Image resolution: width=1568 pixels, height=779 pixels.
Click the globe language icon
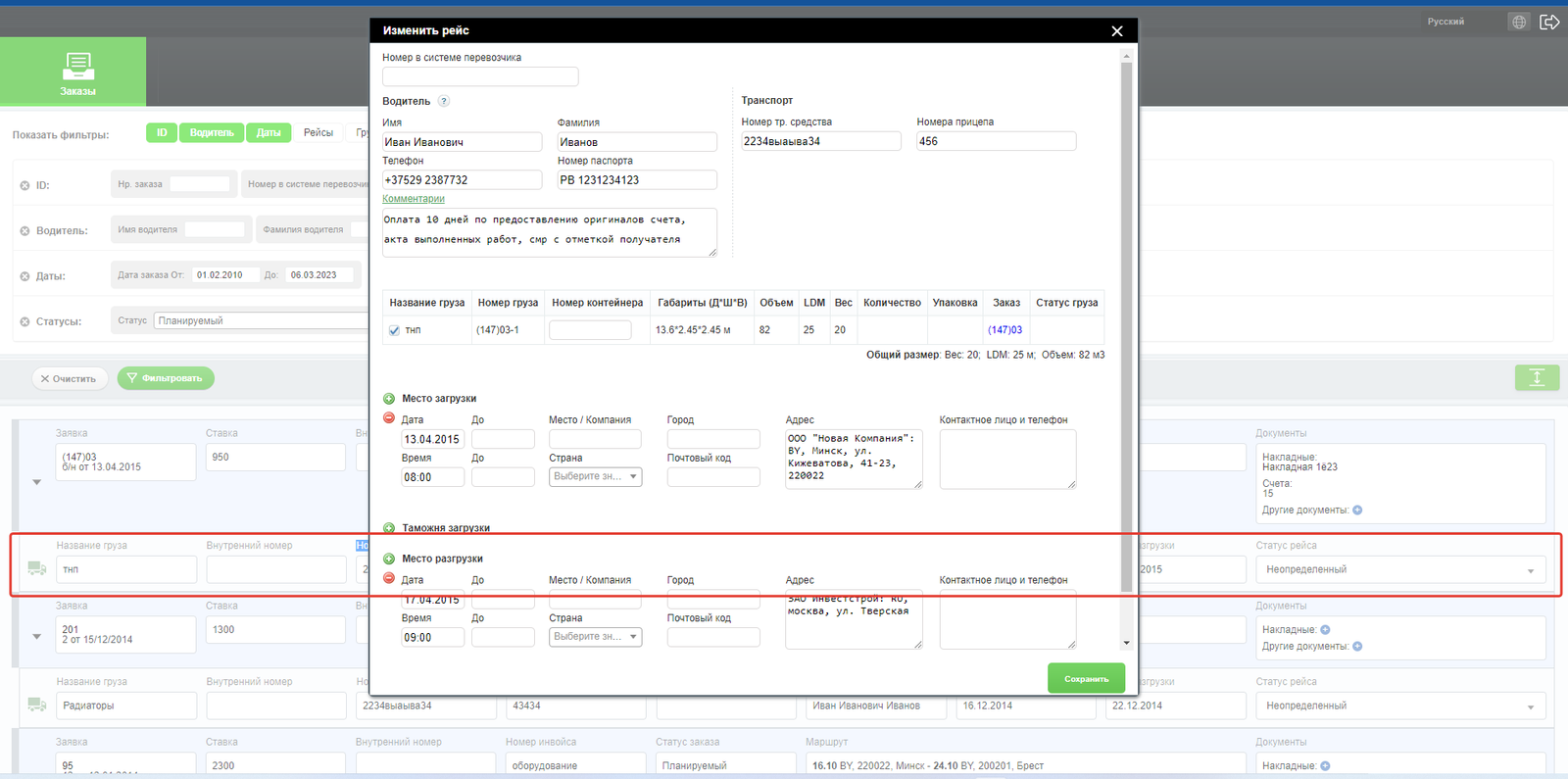coord(1519,22)
